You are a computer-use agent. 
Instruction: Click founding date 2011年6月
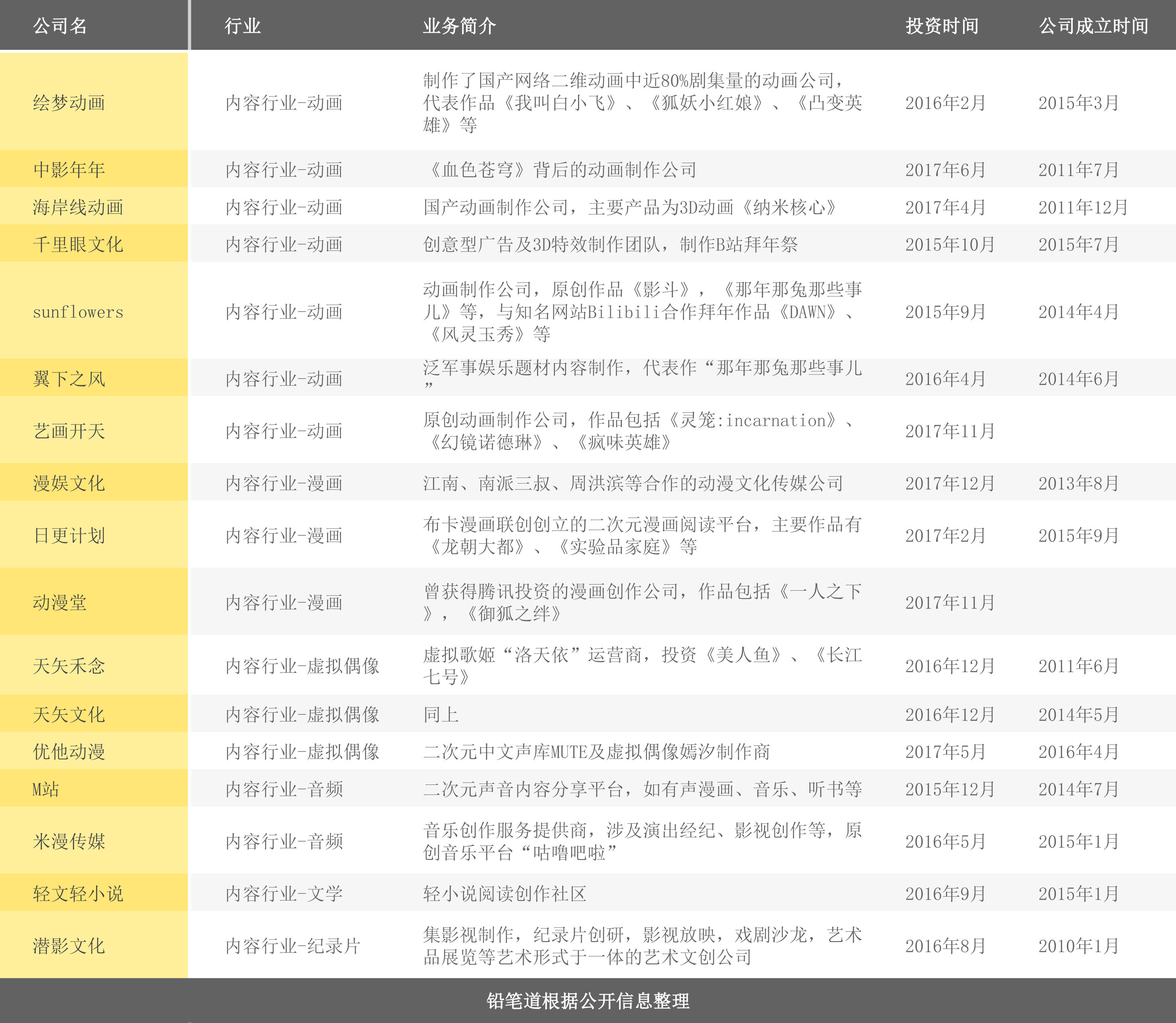pyautogui.click(x=1078, y=666)
